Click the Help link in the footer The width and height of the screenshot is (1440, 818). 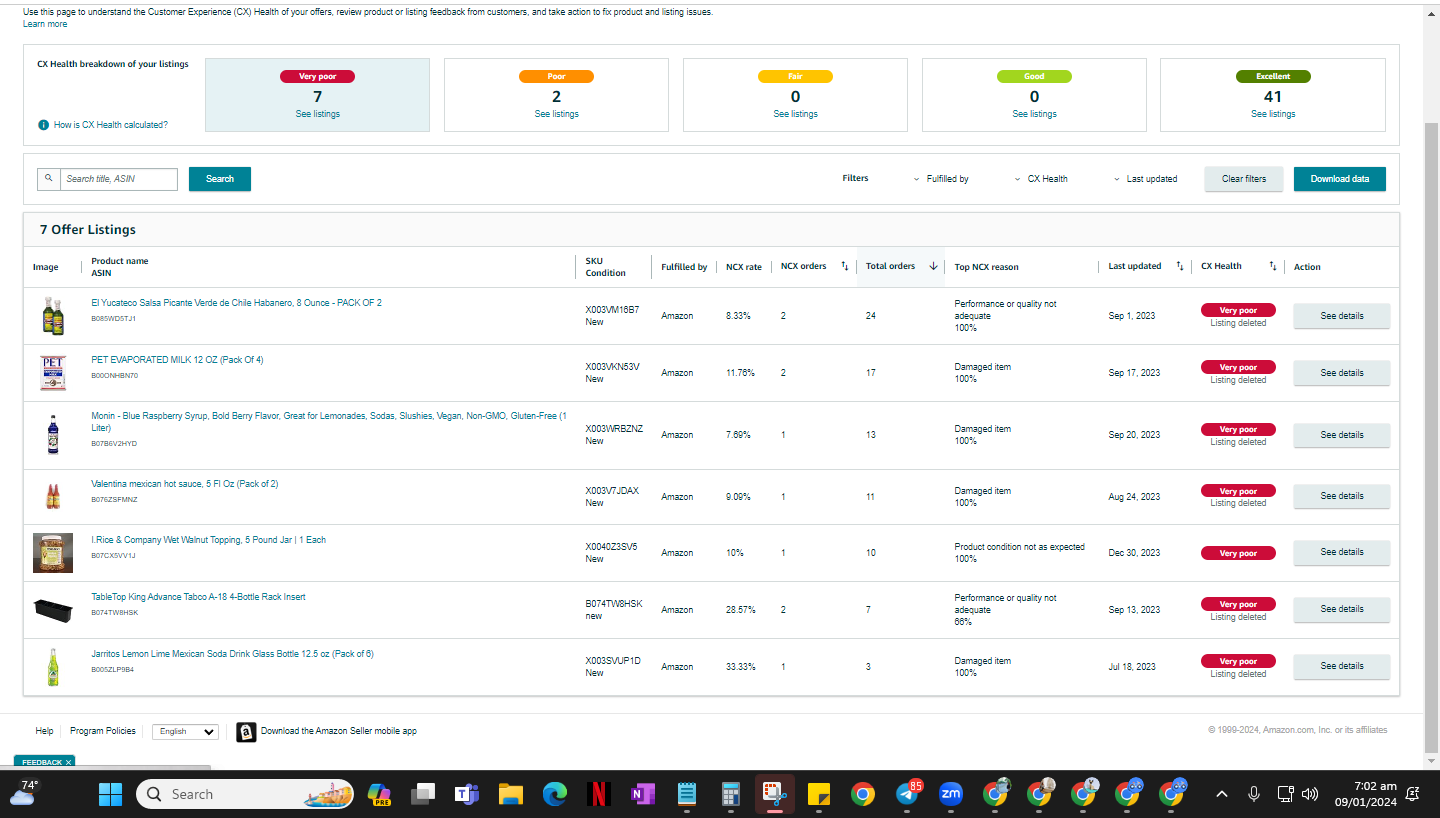pyautogui.click(x=44, y=731)
